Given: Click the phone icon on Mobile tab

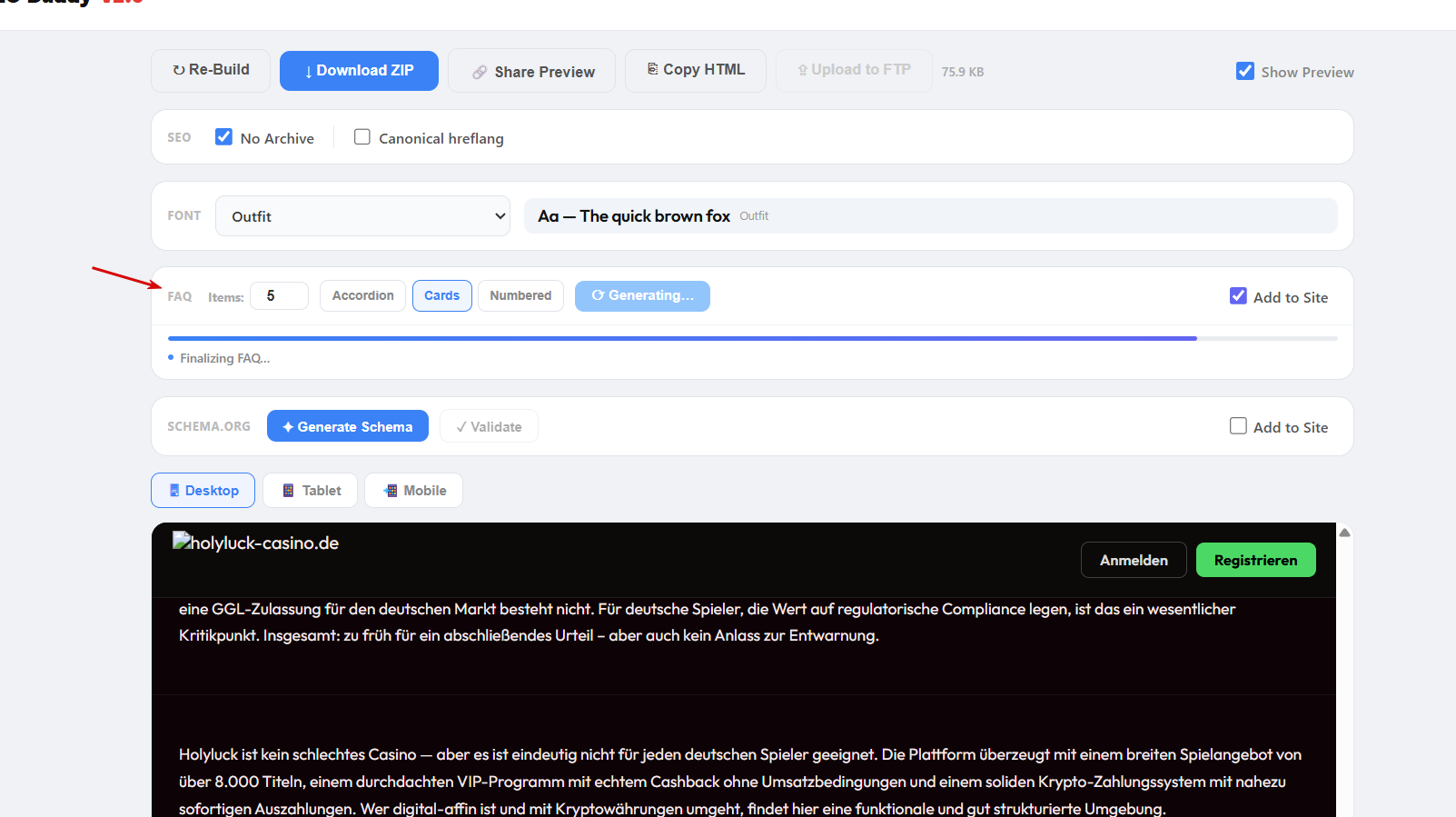Looking at the screenshot, I should 391,491.
